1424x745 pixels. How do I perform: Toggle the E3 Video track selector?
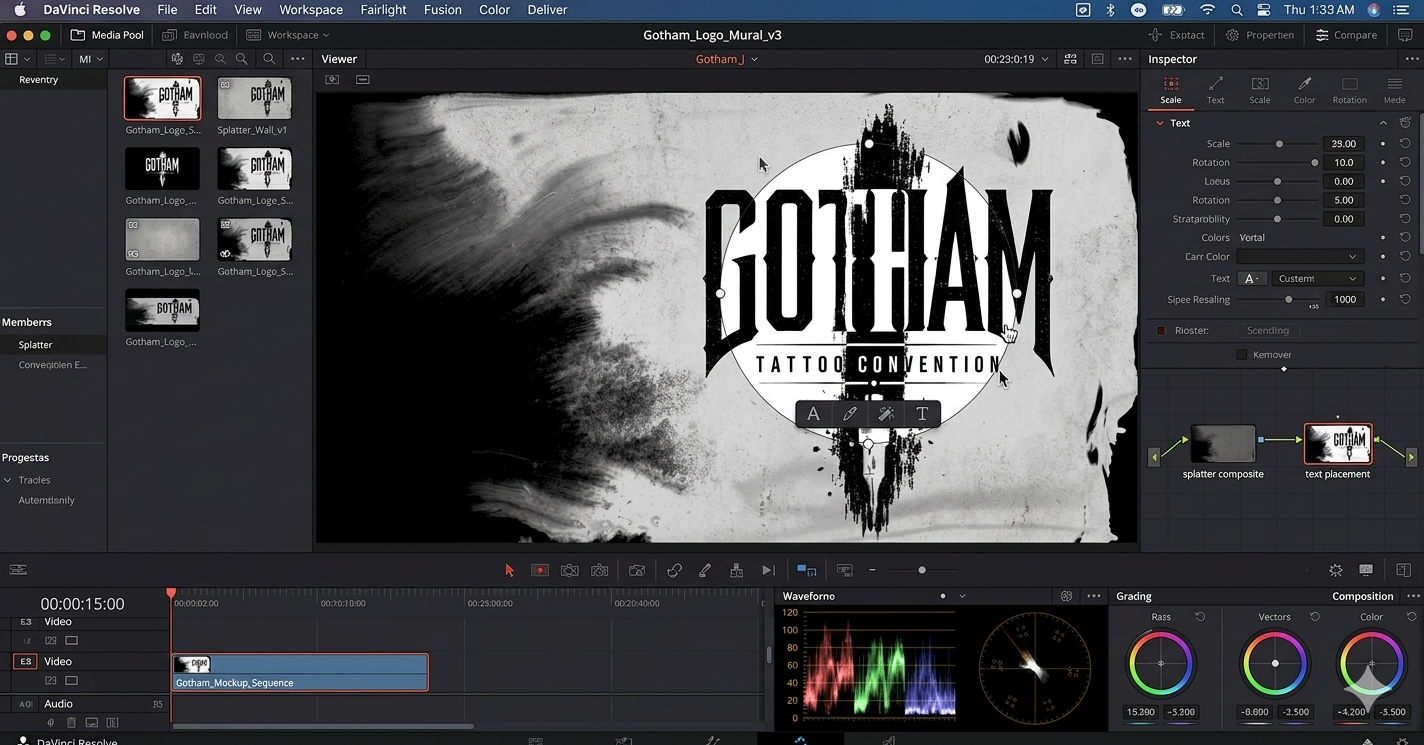click(x=26, y=622)
